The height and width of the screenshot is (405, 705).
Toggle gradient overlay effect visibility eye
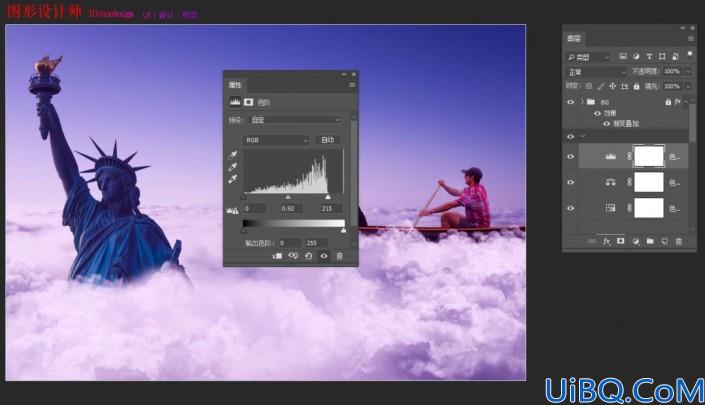click(x=606, y=123)
